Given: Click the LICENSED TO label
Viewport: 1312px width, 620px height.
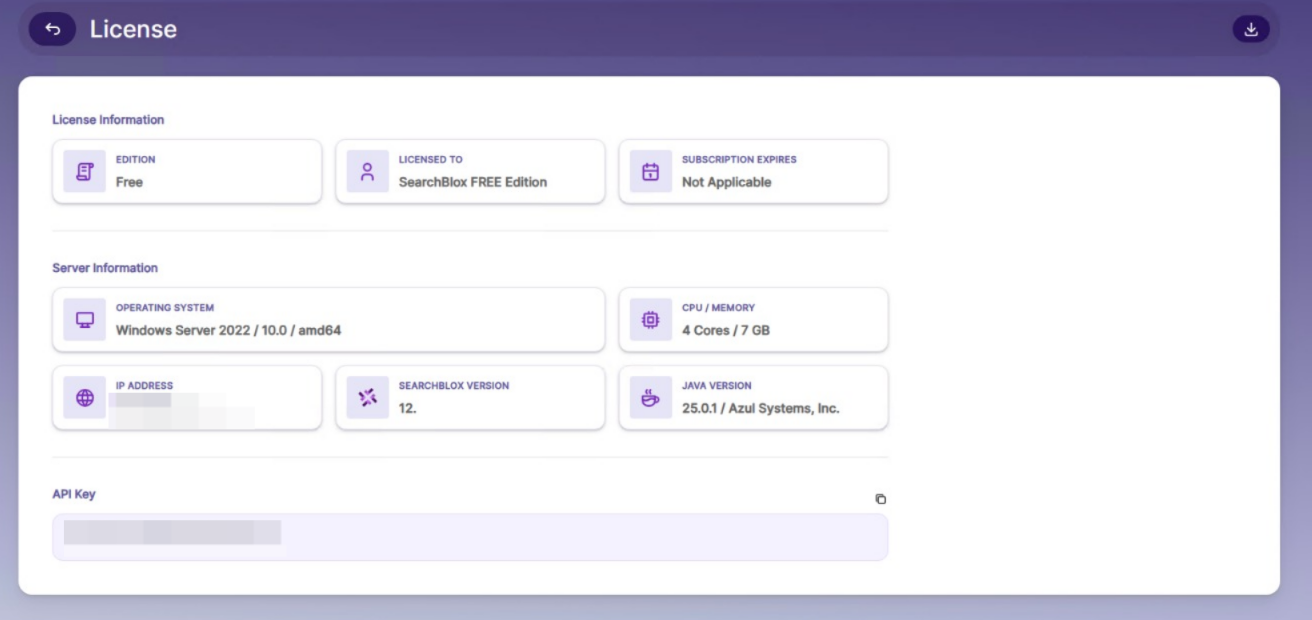Looking at the screenshot, I should pos(431,160).
